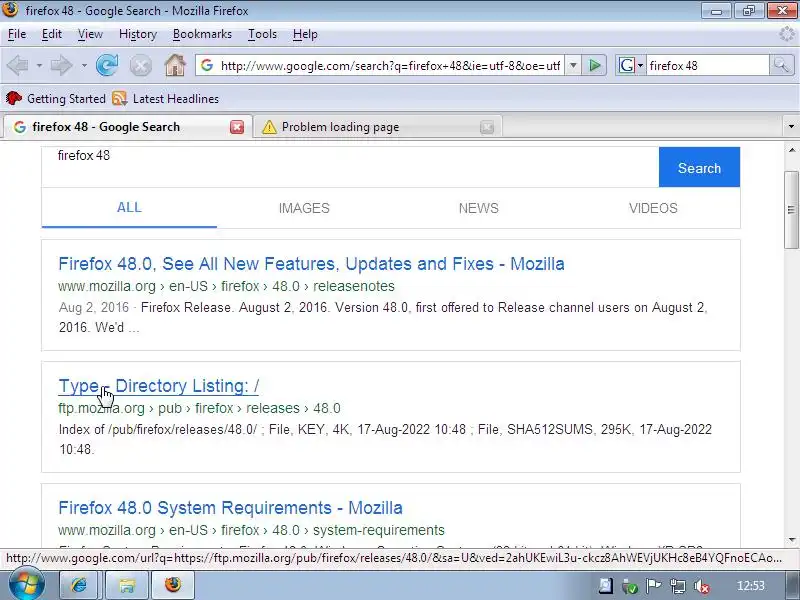
Task: Select the firefox 48 Google Search tab
Action: click(x=128, y=127)
